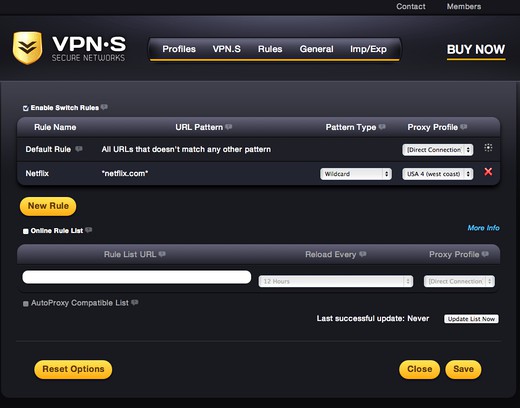520x408 pixels.
Task: Open the More Info link
Action: coord(483,228)
